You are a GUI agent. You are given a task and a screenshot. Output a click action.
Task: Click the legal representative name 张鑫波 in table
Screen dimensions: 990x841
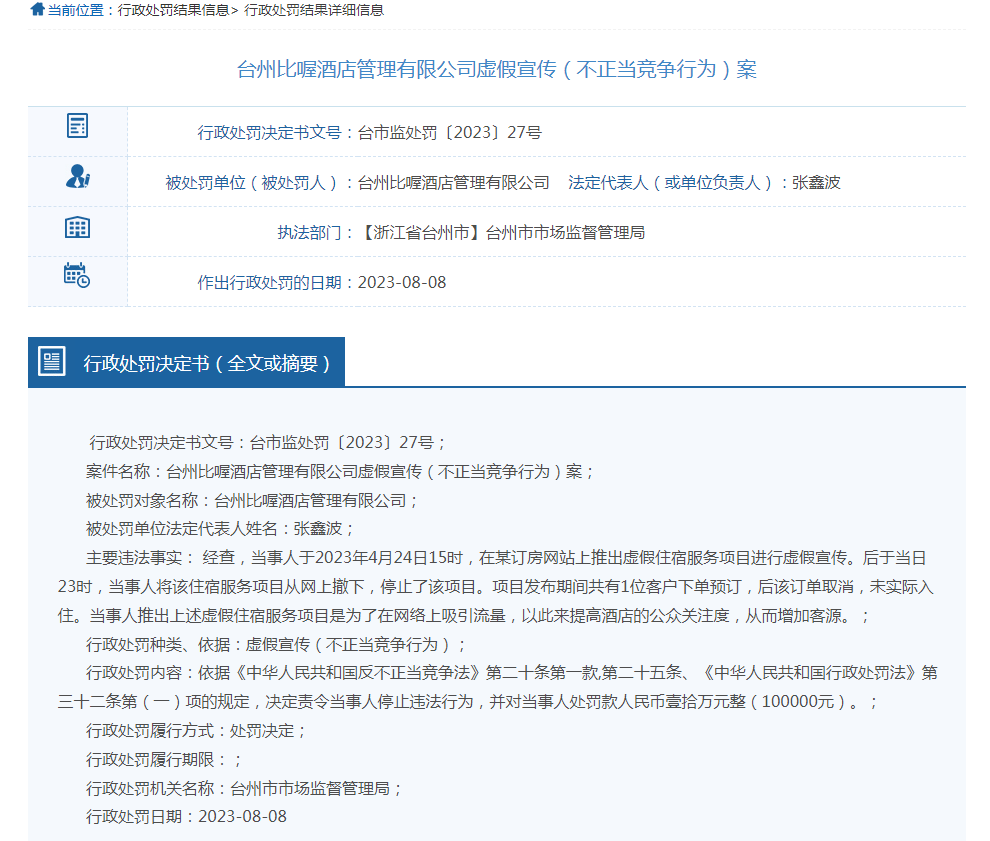[x=816, y=182]
